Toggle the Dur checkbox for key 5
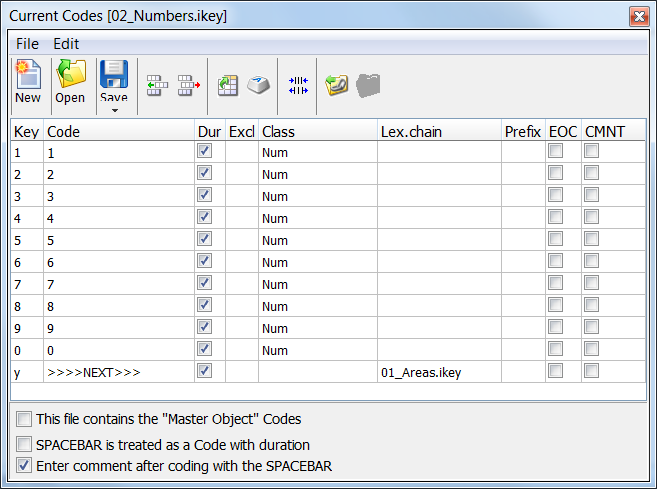 pyautogui.click(x=205, y=239)
